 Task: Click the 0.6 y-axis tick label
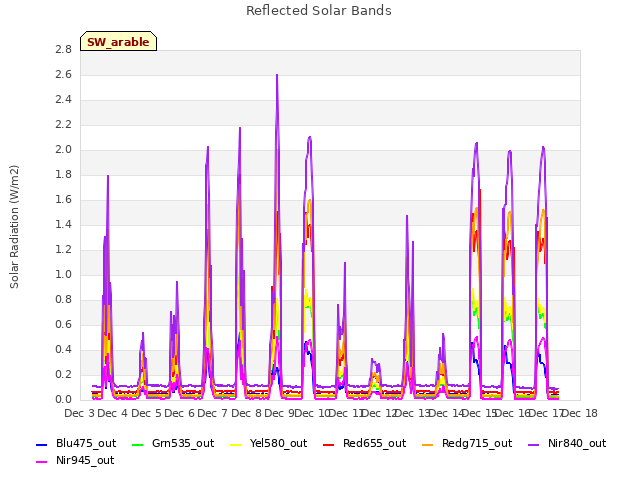tap(64, 324)
